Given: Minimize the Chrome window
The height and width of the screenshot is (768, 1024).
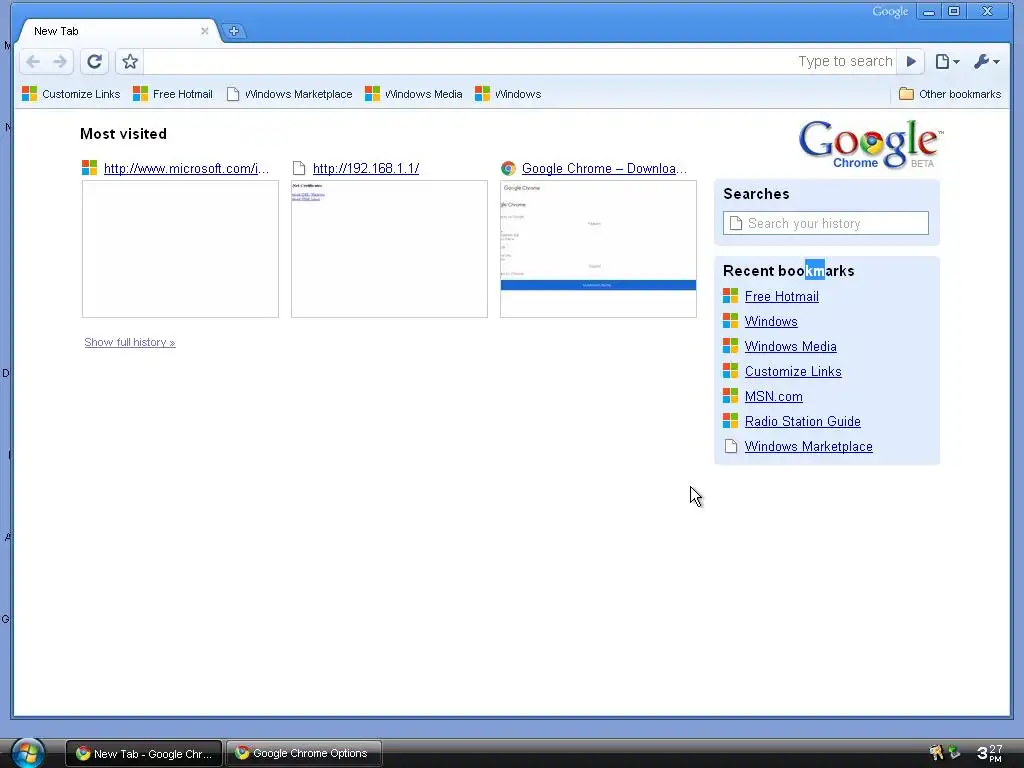Looking at the screenshot, I should (x=929, y=11).
